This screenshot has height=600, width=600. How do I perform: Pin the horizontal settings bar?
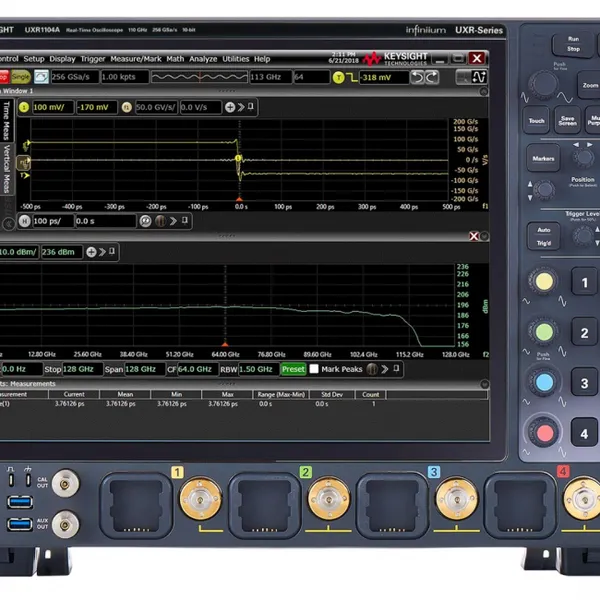pyautogui.click(x=185, y=220)
